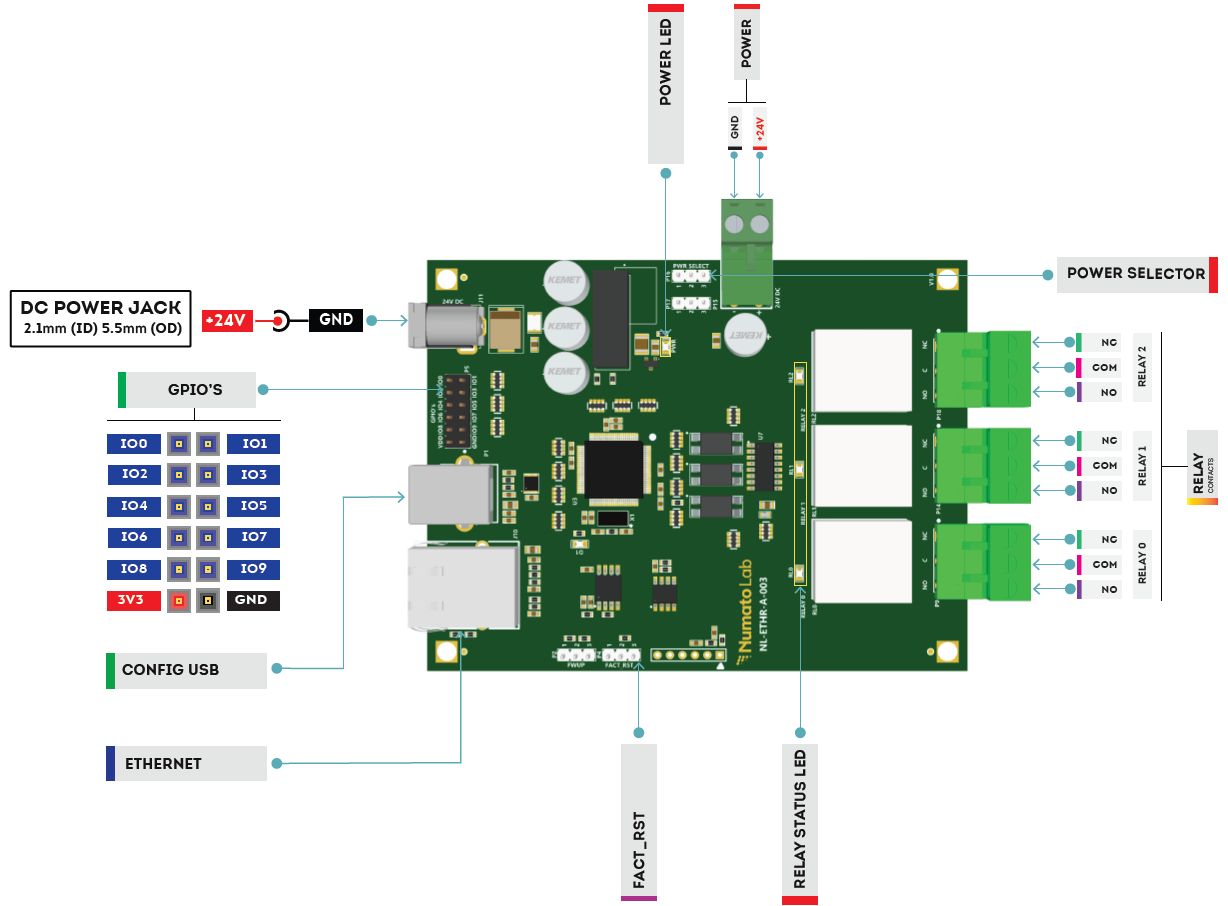Click the red 3V3 pin label

click(134, 601)
